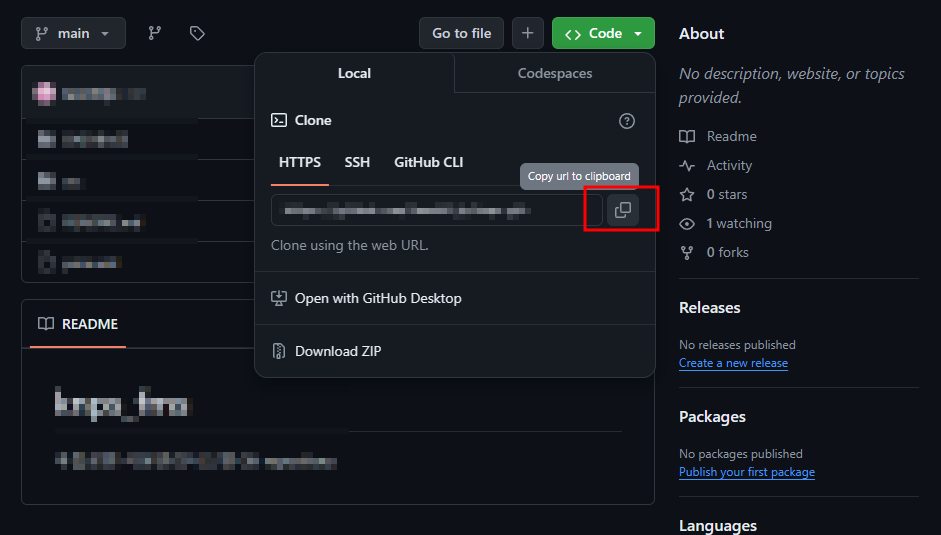
Task: Click 'No packages published' text
Action: (741, 454)
